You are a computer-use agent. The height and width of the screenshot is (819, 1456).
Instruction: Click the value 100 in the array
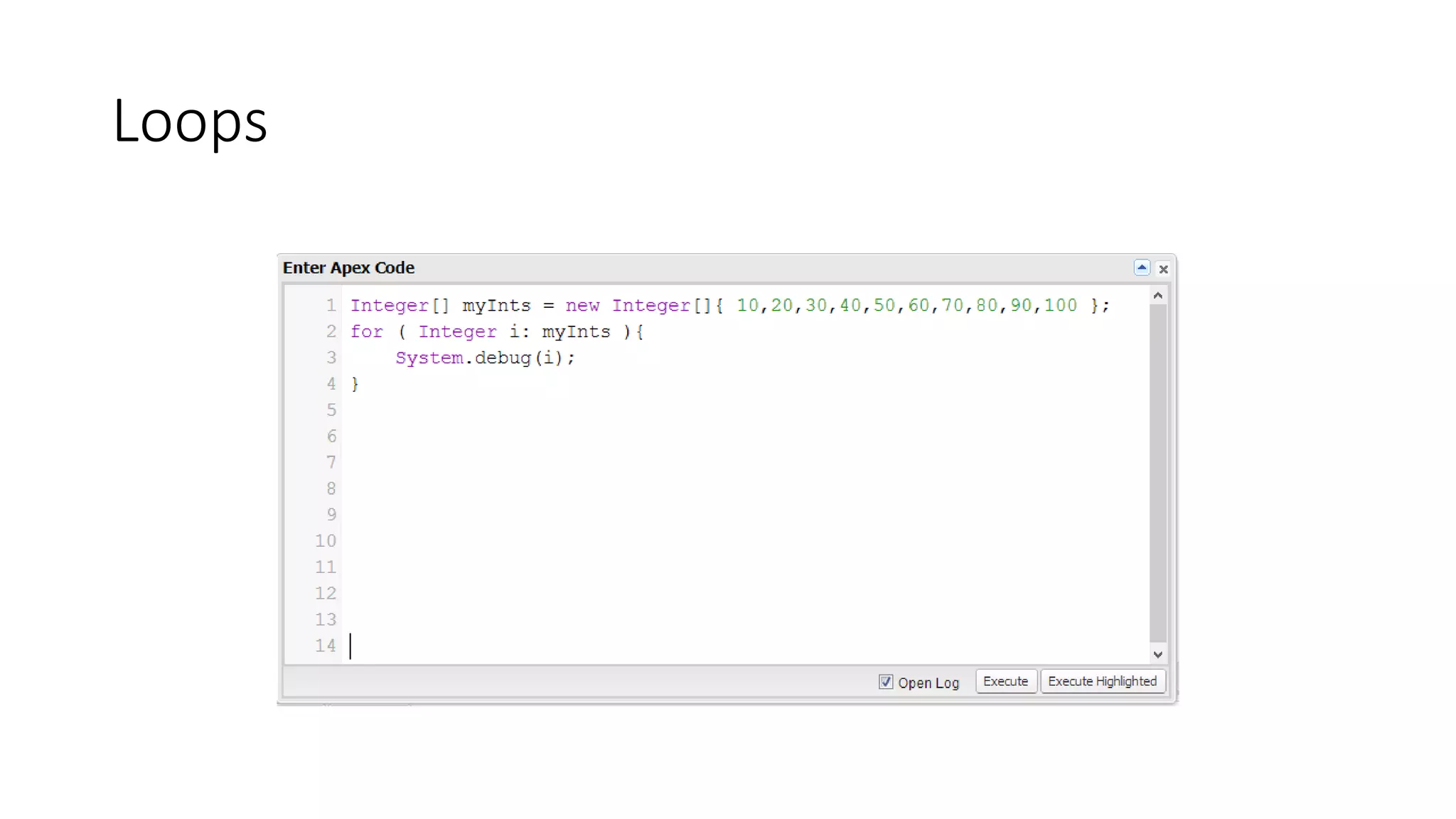pos(1060,306)
